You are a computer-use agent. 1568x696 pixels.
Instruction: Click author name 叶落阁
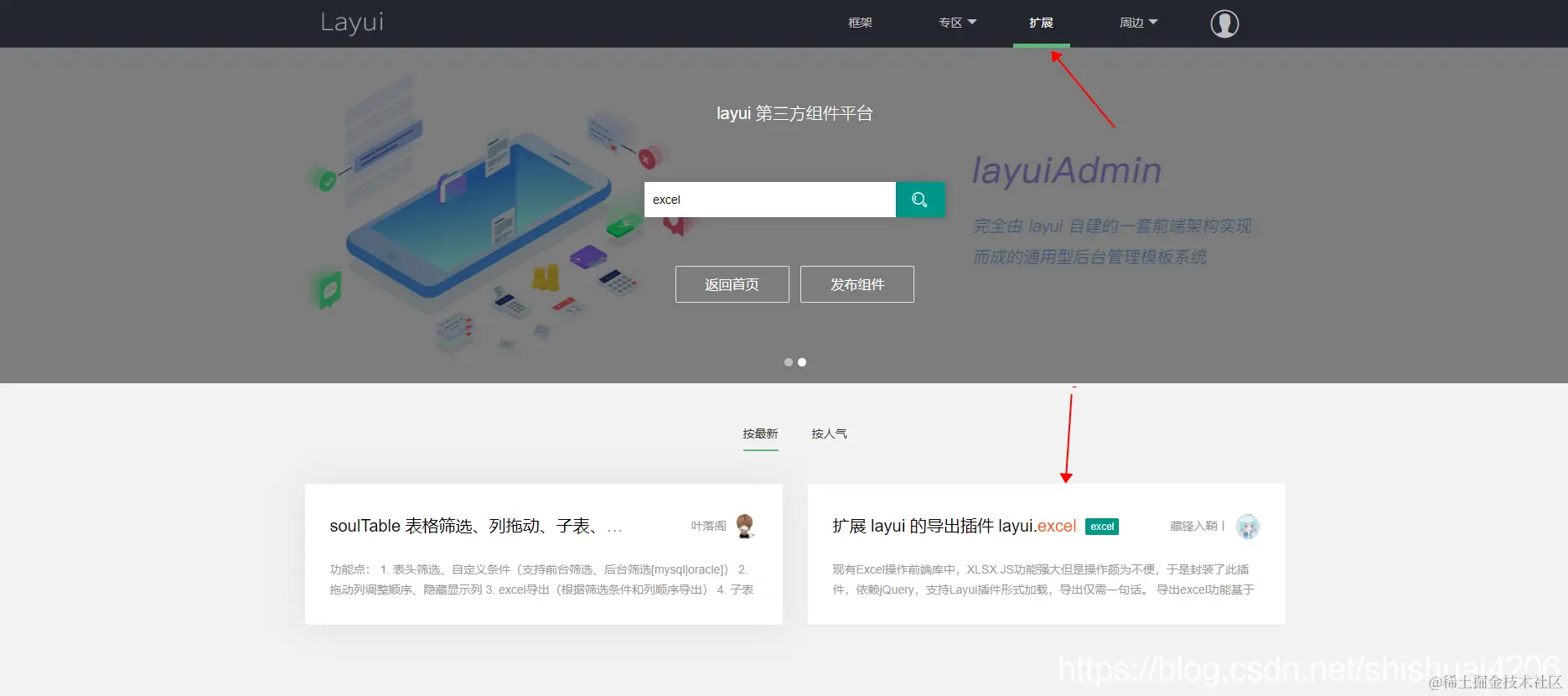click(x=708, y=526)
